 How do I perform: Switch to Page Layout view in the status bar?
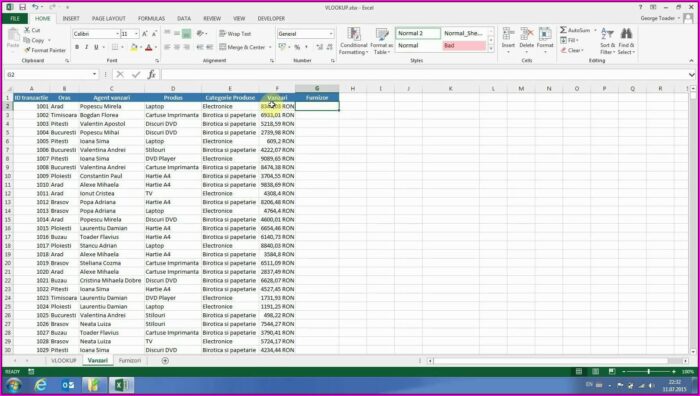click(596, 371)
